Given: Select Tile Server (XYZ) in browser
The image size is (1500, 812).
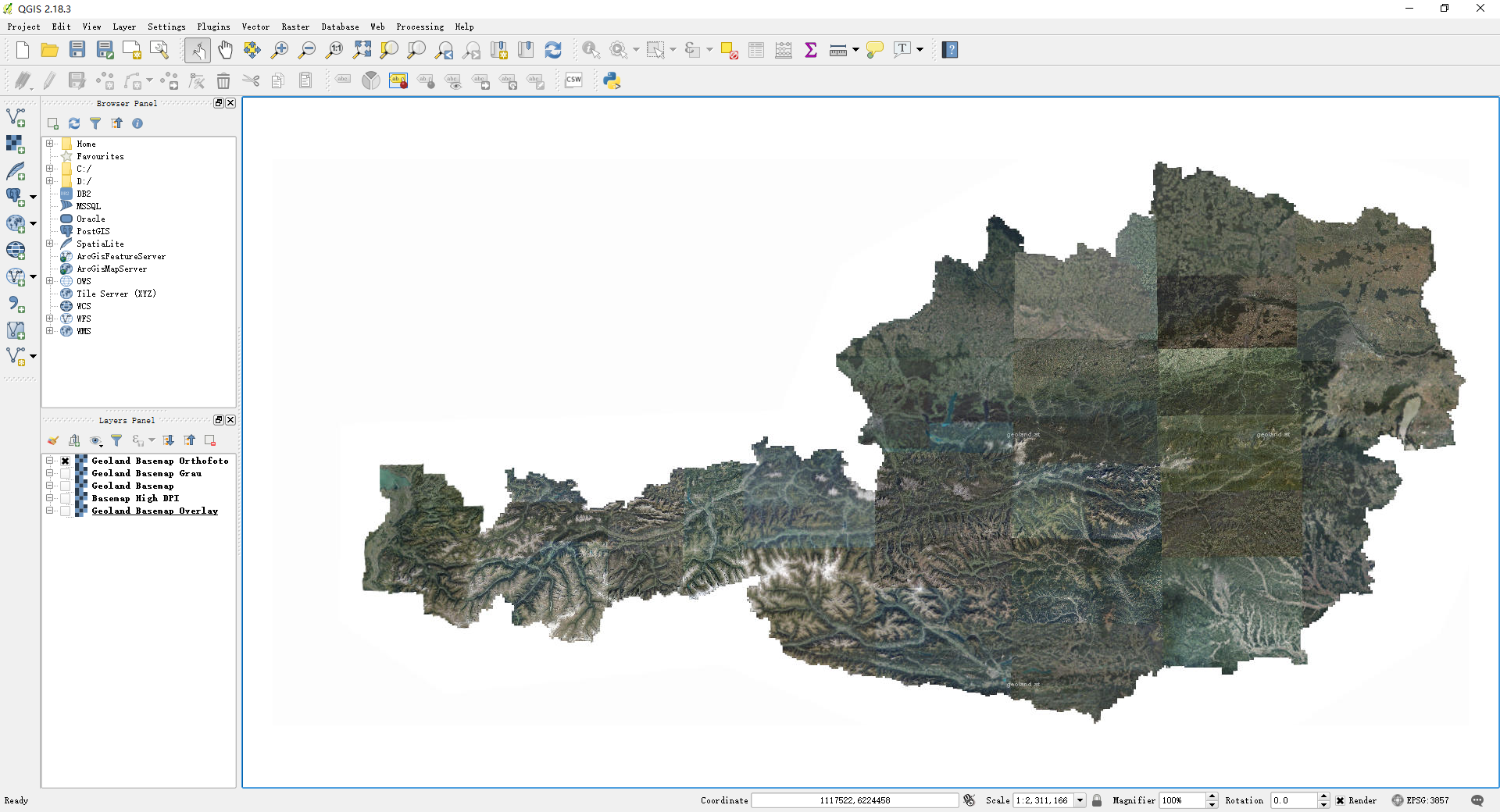Looking at the screenshot, I should [x=116, y=294].
